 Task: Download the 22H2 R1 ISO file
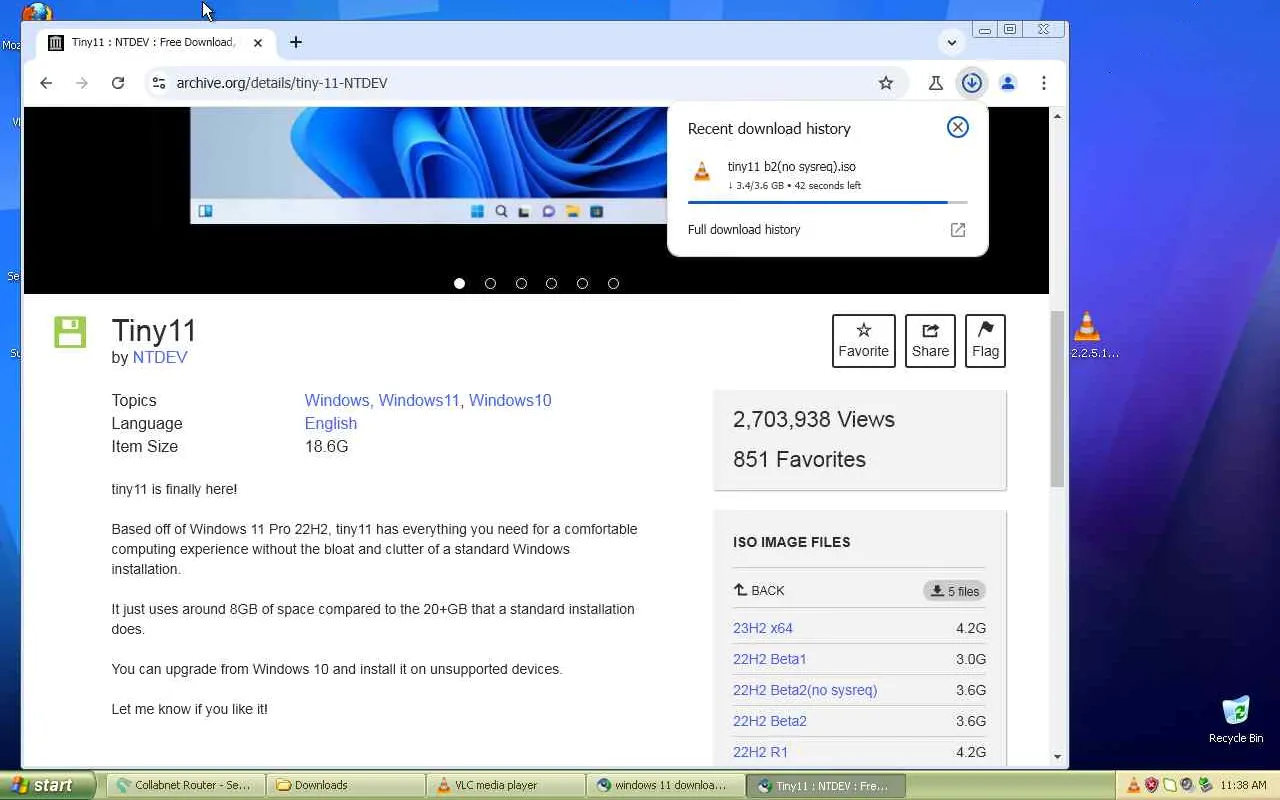click(x=761, y=752)
